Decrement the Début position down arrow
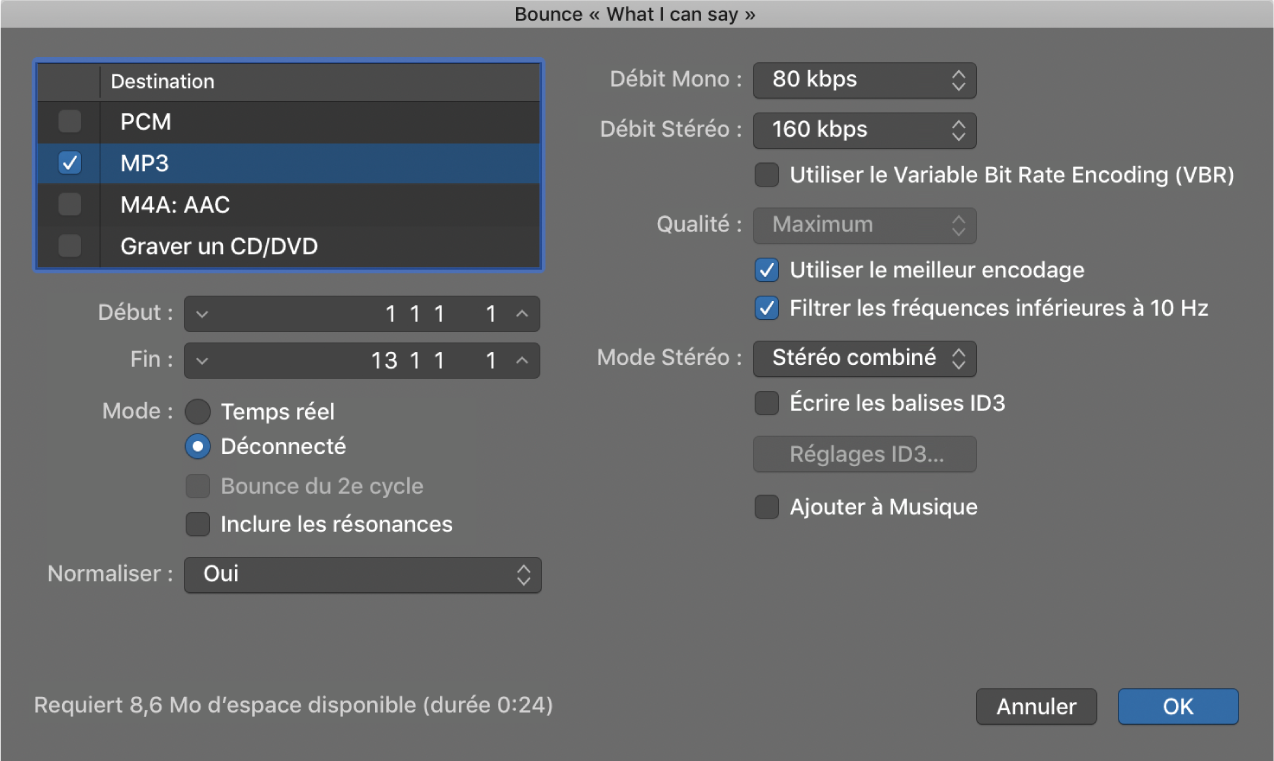The width and height of the screenshot is (1274, 761). pos(203,314)
